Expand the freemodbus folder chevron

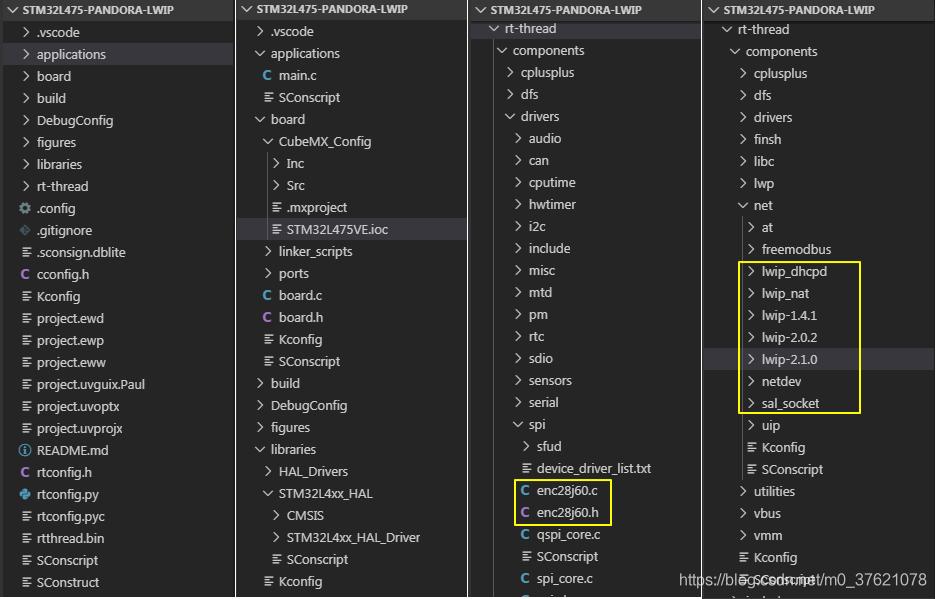pyautogui.click(x=751, y=249)
